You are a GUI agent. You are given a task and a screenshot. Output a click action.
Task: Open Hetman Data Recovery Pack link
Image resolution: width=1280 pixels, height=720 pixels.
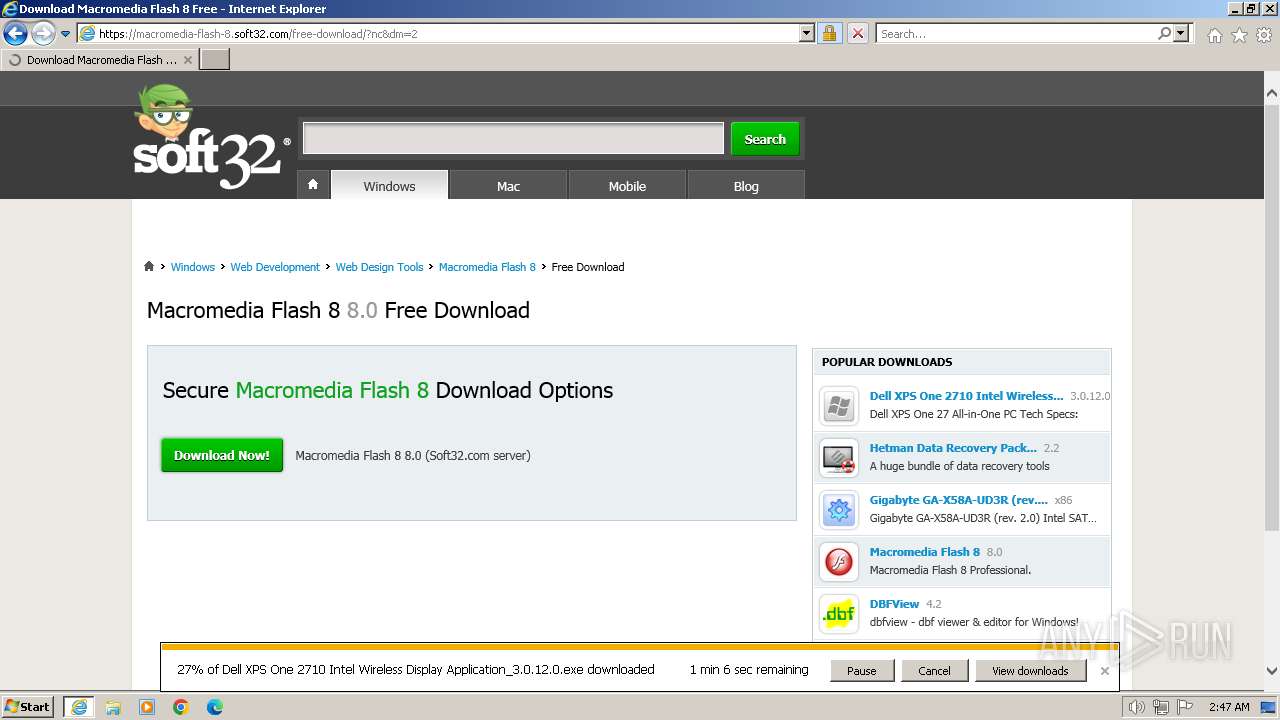tap(953, 448)
